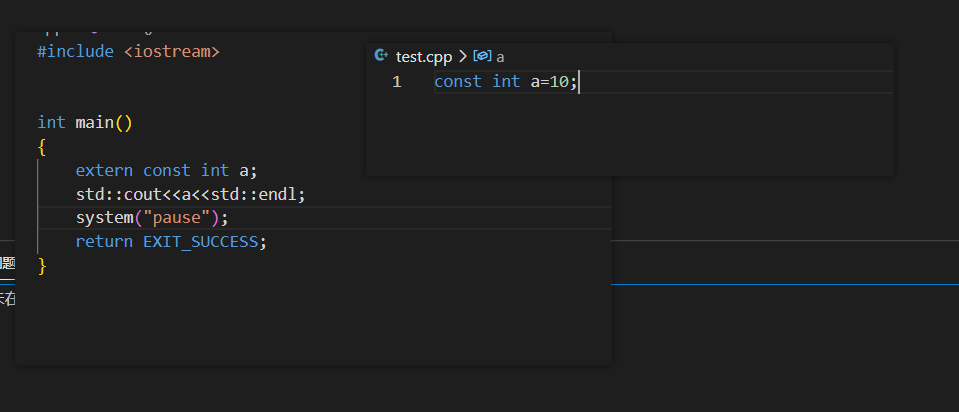Viewport: 959px width, 412px height.
Task: Click the C++ file icon beside test.cpp
Action: point(380,57)
